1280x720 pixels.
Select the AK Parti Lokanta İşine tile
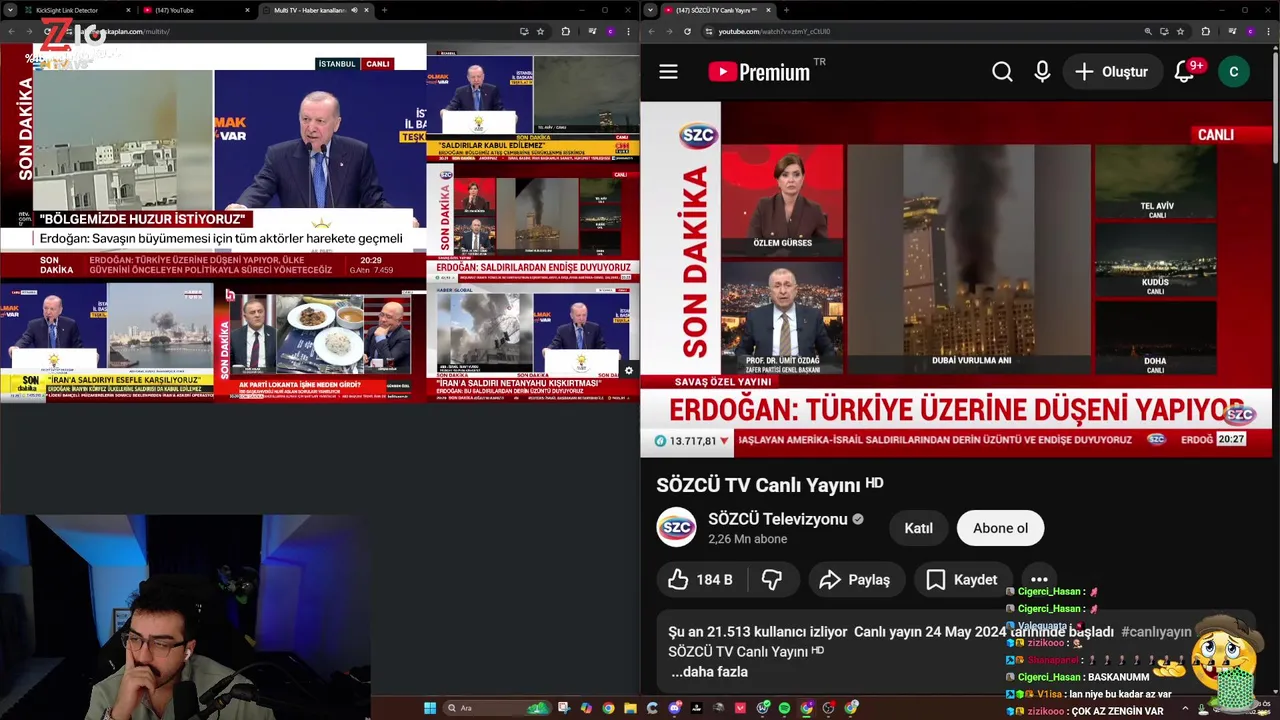[x=320, y=342]
